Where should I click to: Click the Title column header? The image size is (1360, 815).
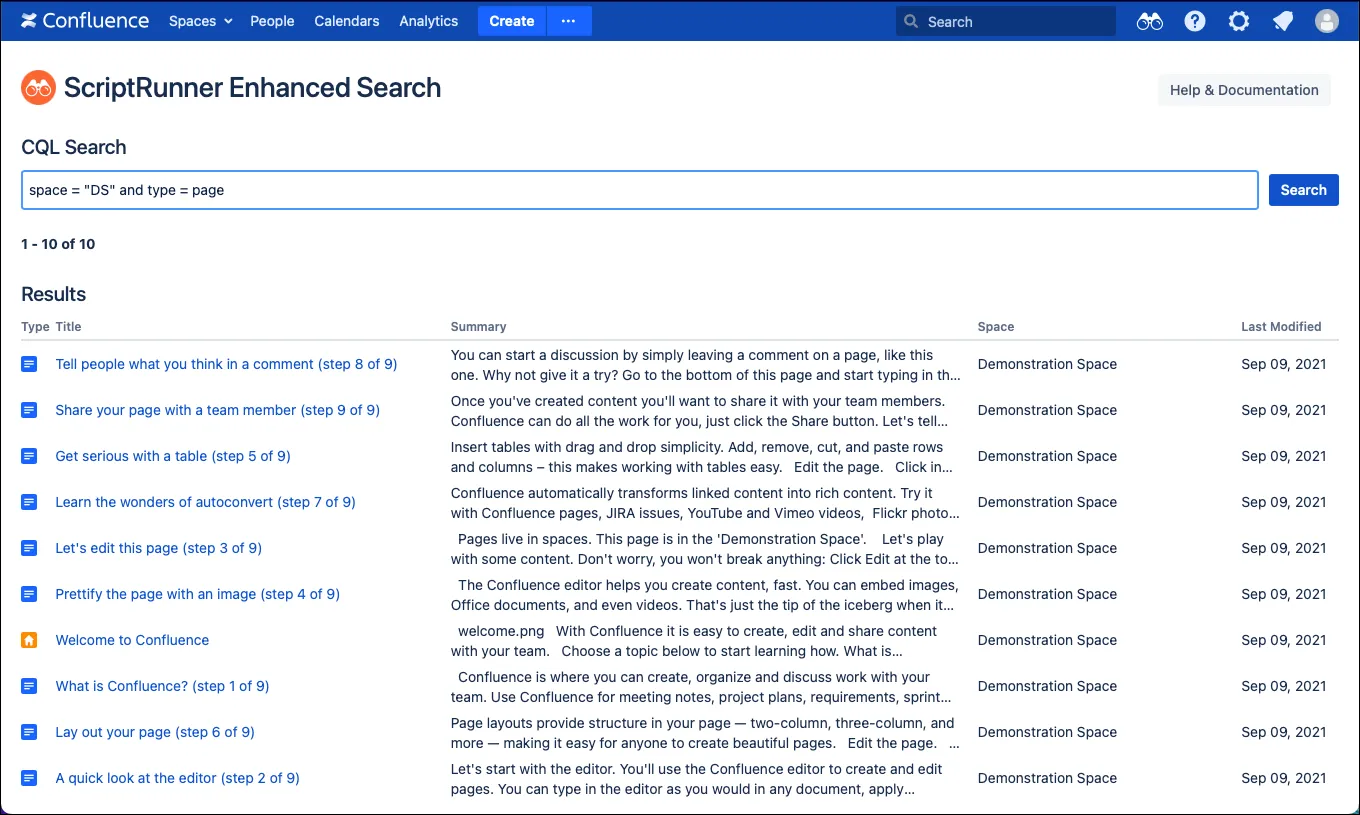coord(68,327)
